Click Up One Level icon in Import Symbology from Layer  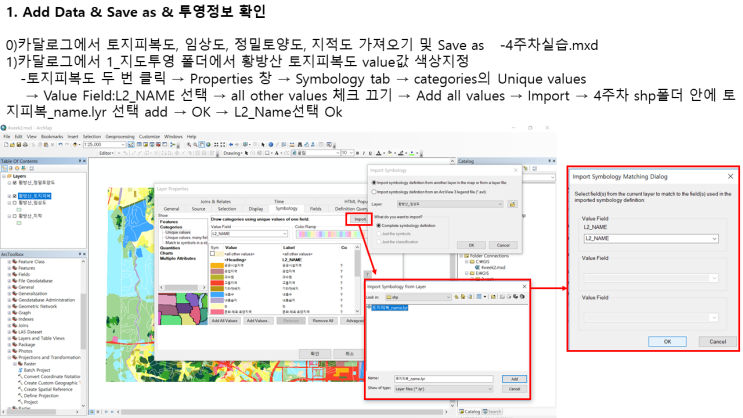[456, 297]
